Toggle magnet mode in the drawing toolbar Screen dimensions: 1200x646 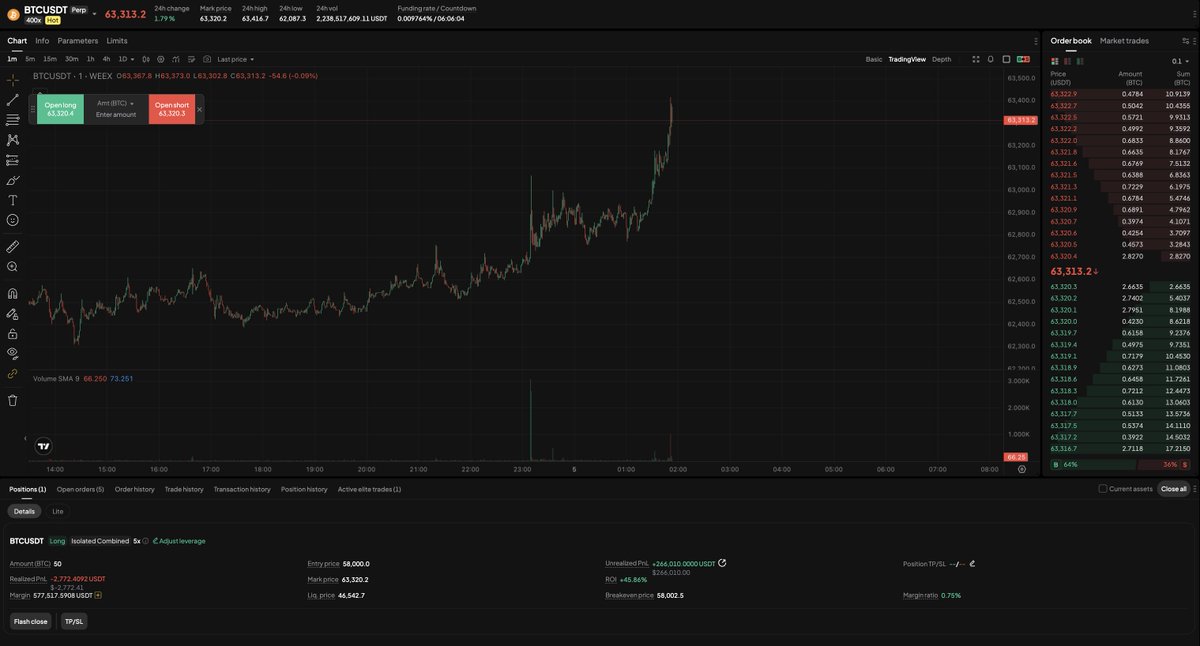[x=12, y=294]
